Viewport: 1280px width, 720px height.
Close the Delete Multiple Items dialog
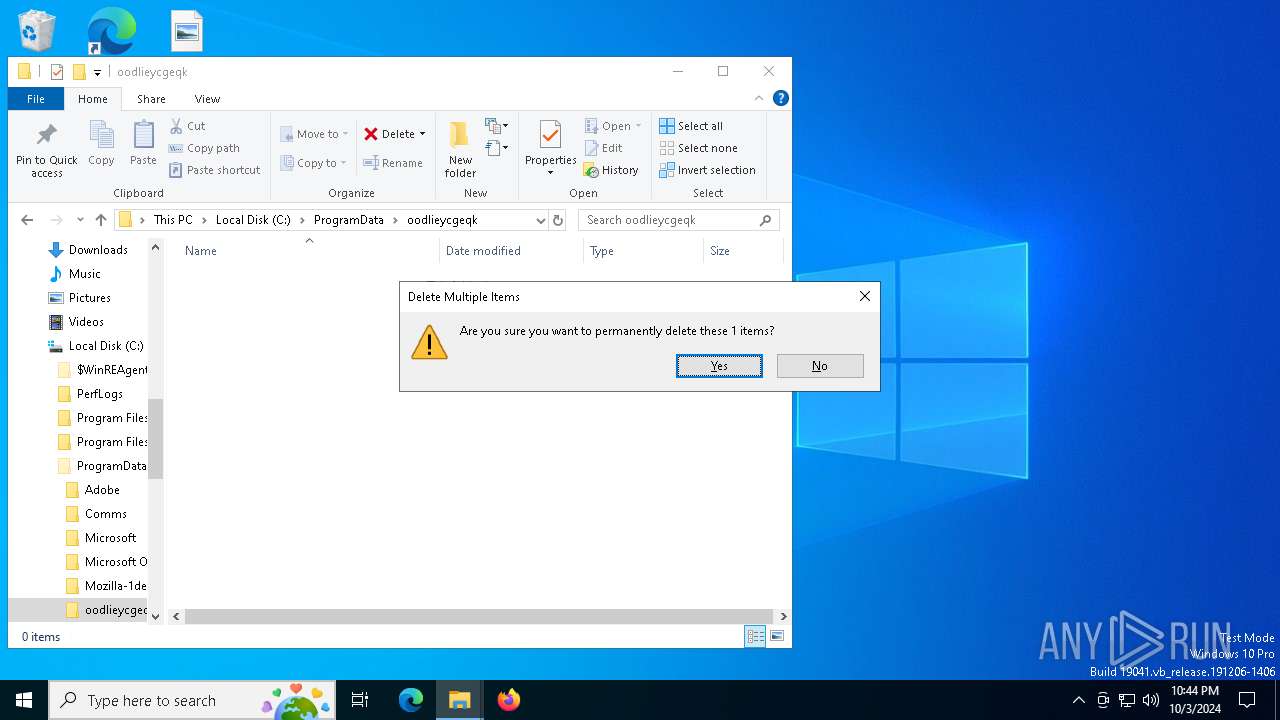point(864,296)
